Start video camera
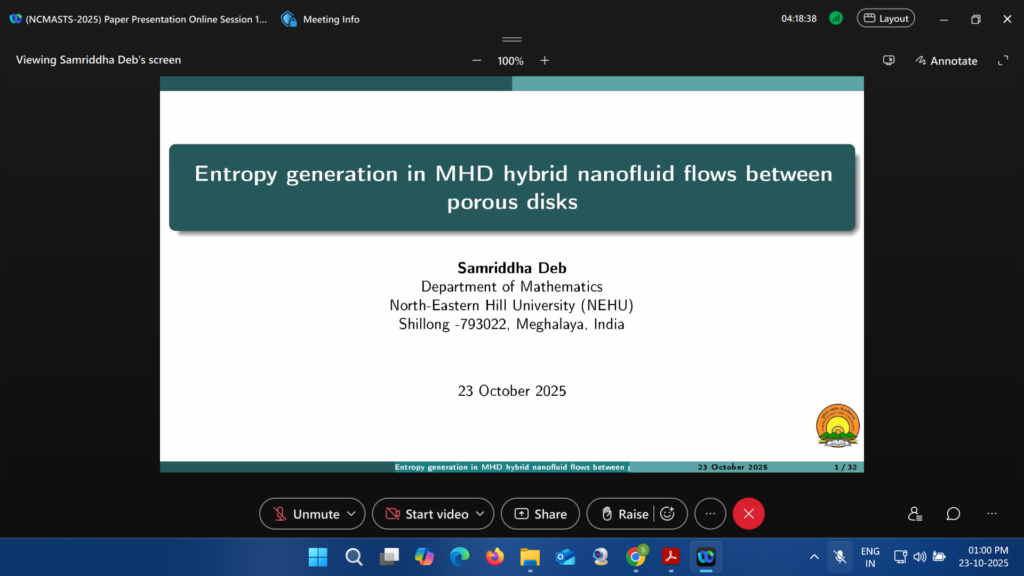 coord(426,514)
